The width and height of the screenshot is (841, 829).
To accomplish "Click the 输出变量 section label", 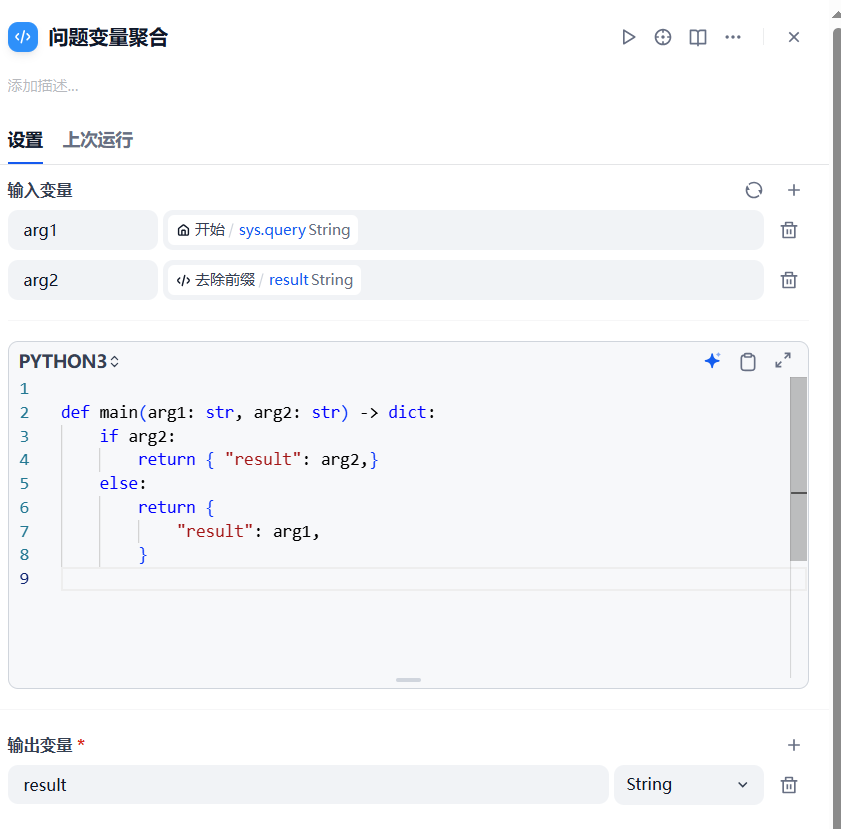I will pyautogui.click(x=40, y=745).
